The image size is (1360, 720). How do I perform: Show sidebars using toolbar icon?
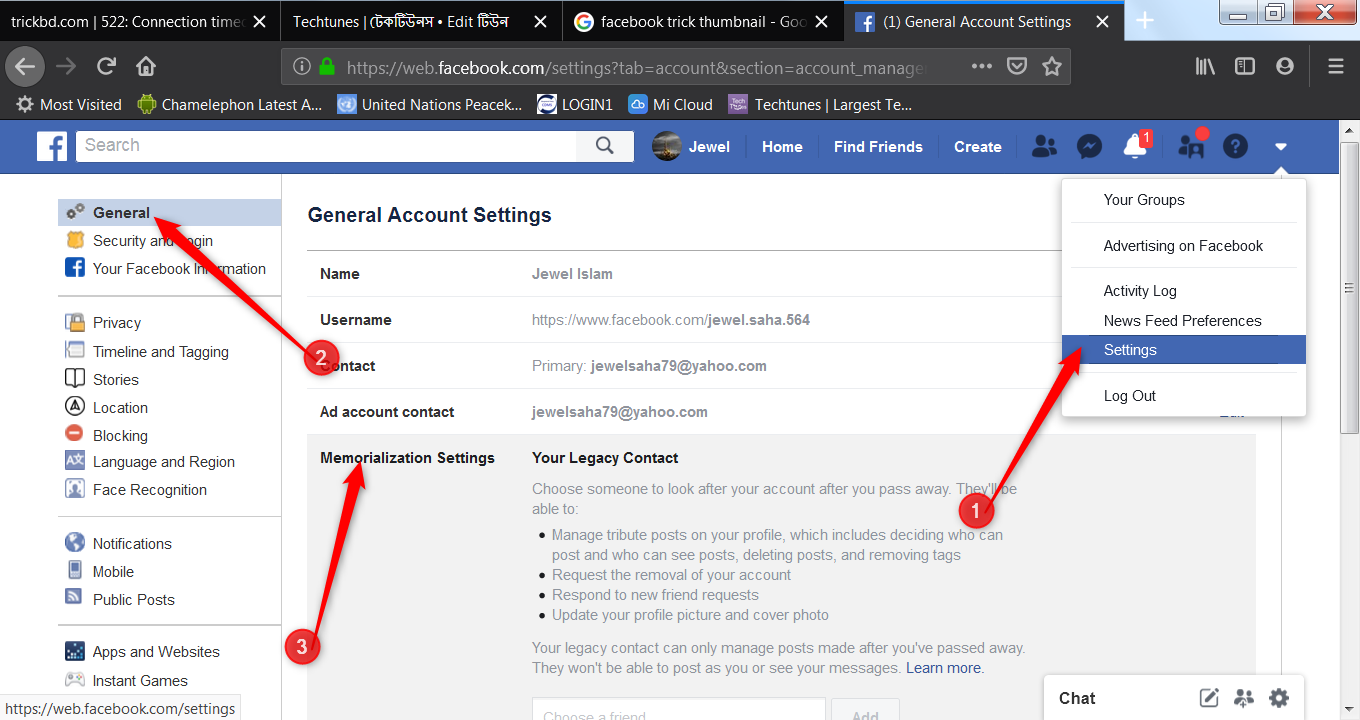(x=1245, y=66)
